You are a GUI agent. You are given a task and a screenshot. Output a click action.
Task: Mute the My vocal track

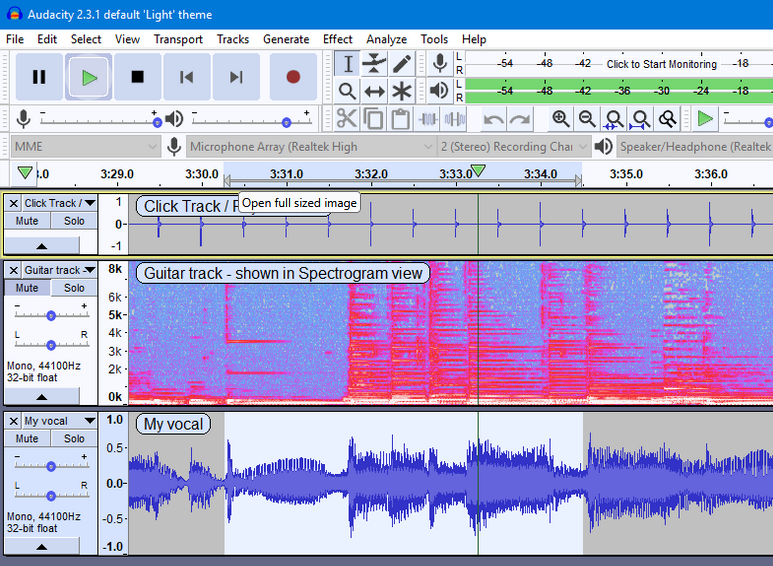point(27,439)
